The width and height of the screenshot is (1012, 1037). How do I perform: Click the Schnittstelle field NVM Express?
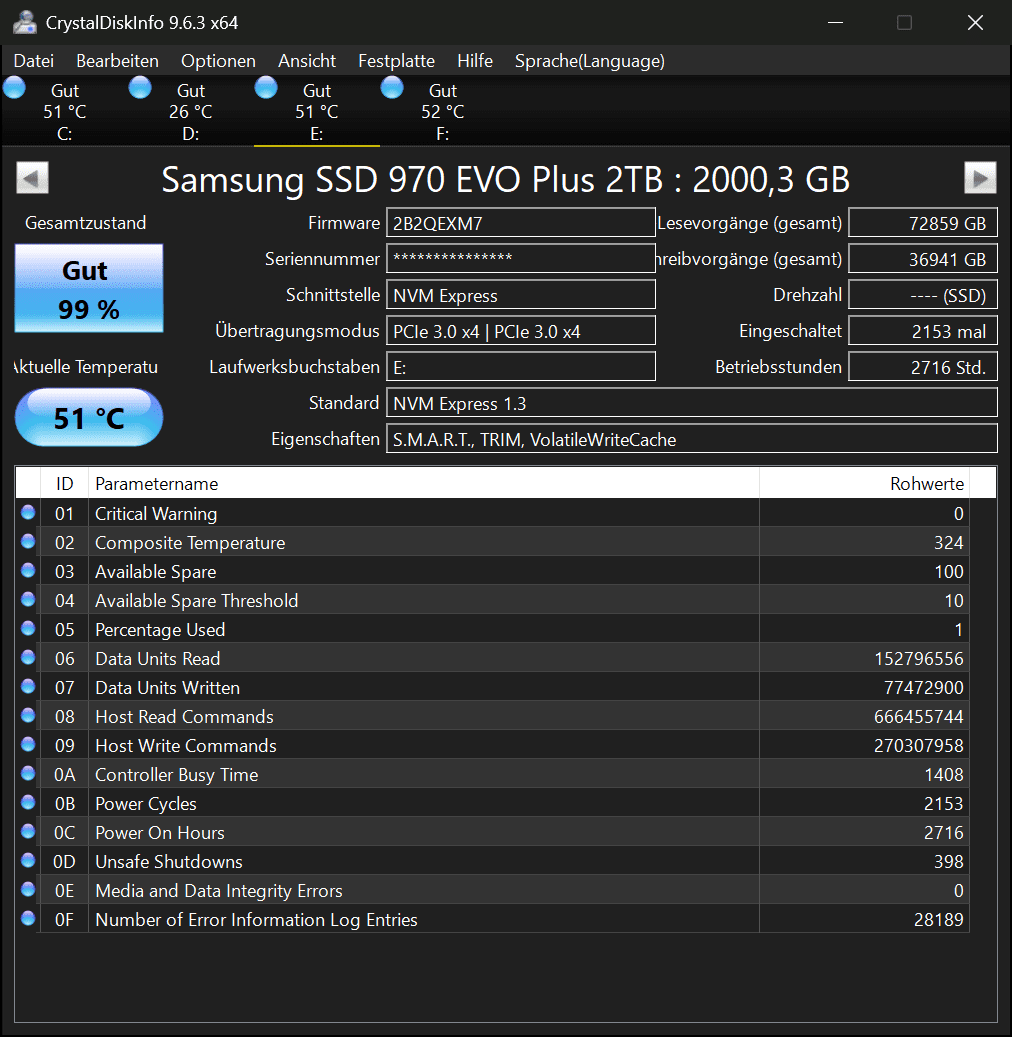(x=521, y=295)
